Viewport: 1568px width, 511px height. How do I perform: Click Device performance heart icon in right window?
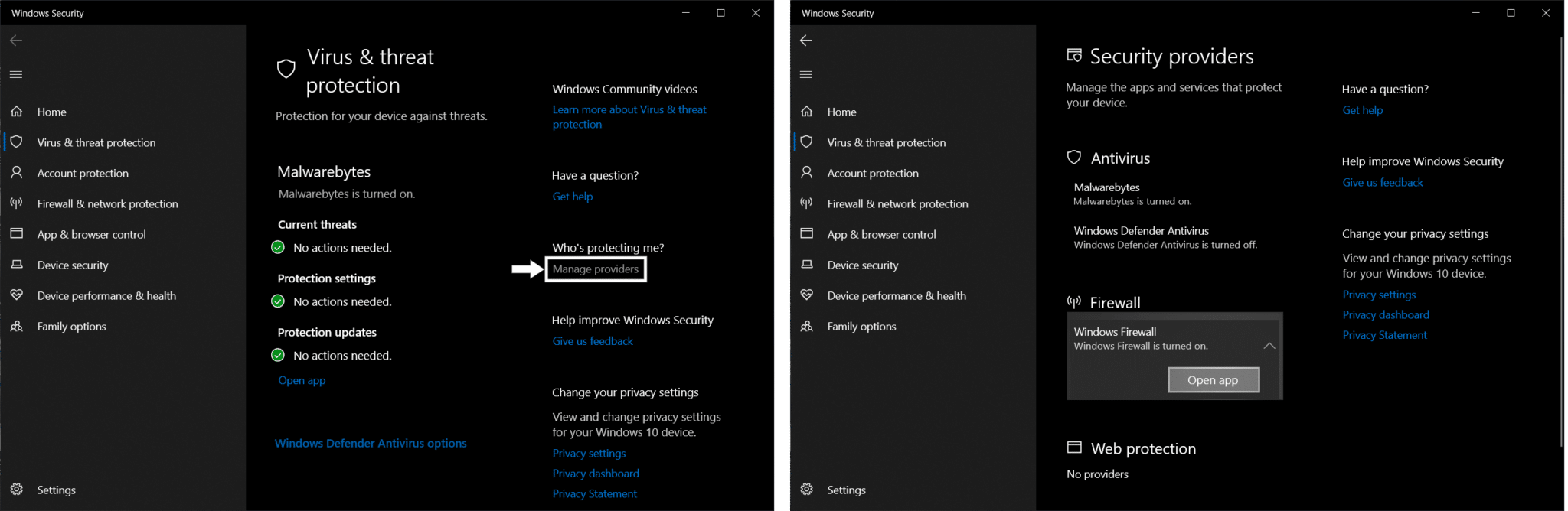806,295
